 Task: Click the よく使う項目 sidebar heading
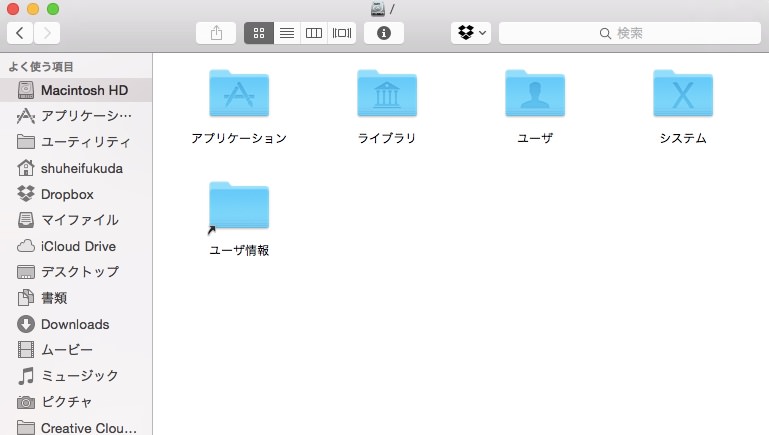(x=41, y=67)
